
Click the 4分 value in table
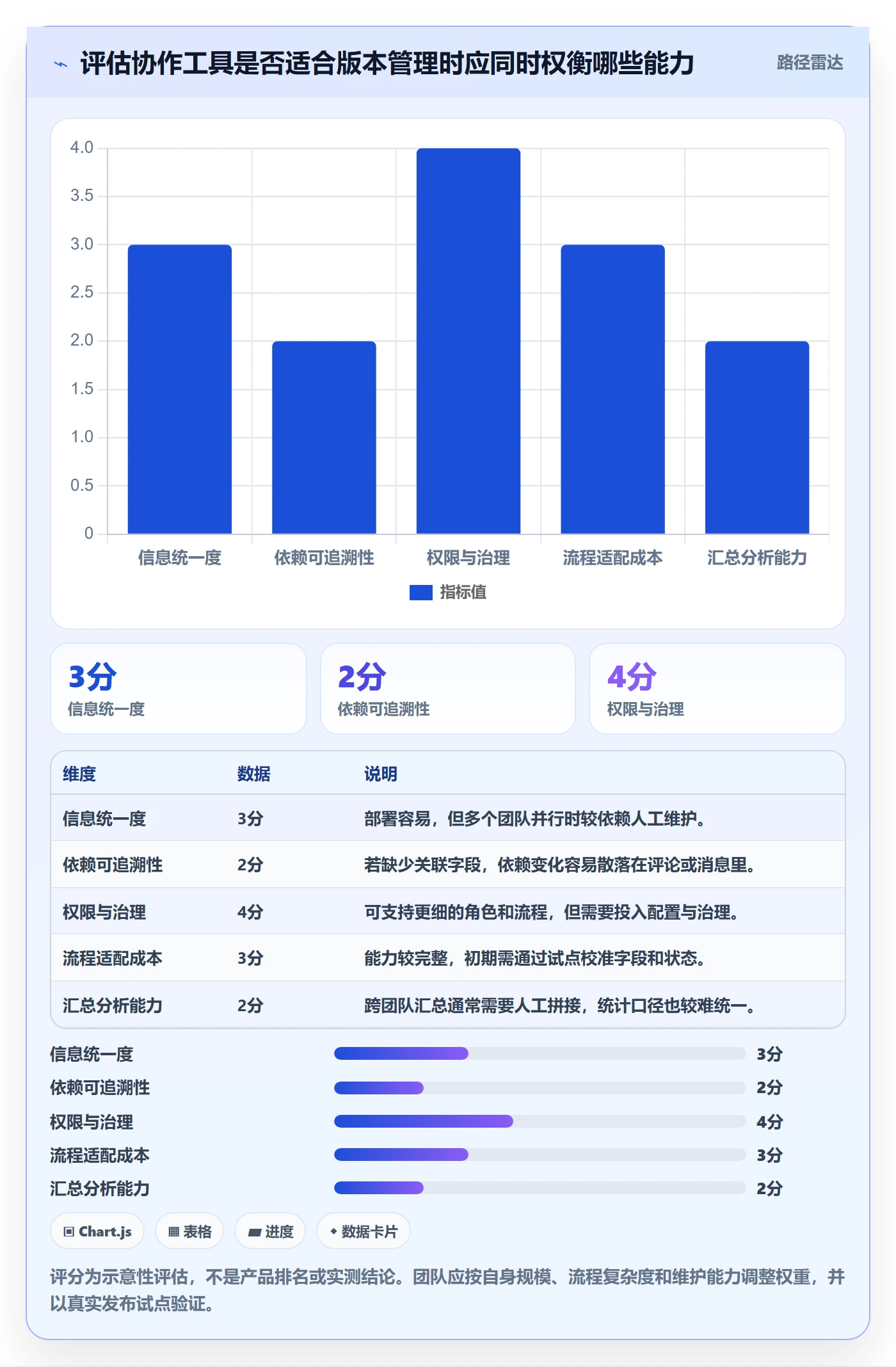point(250,912)
